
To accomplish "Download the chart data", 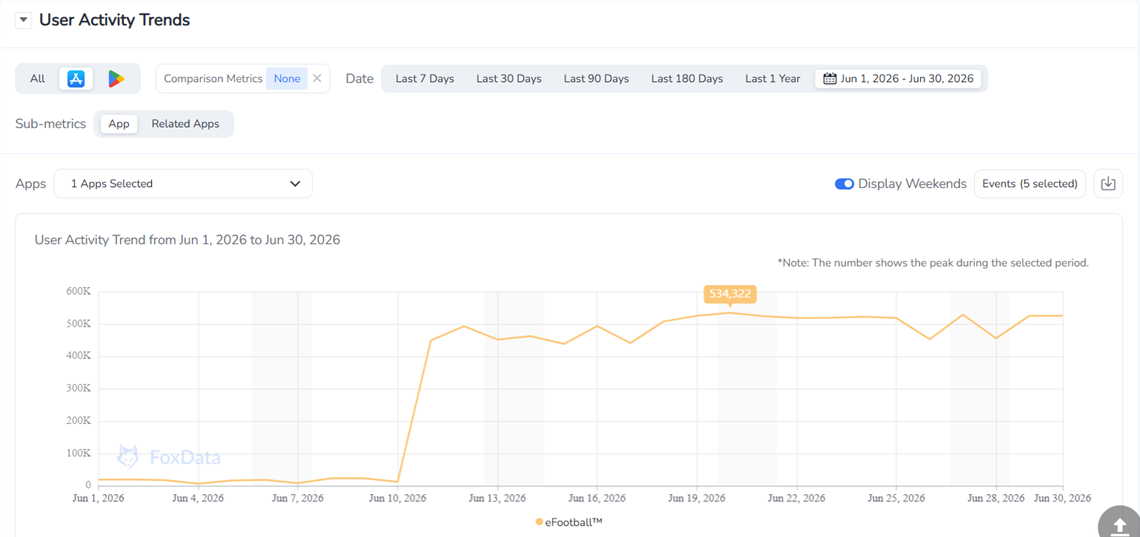I will pos(1108,184).
